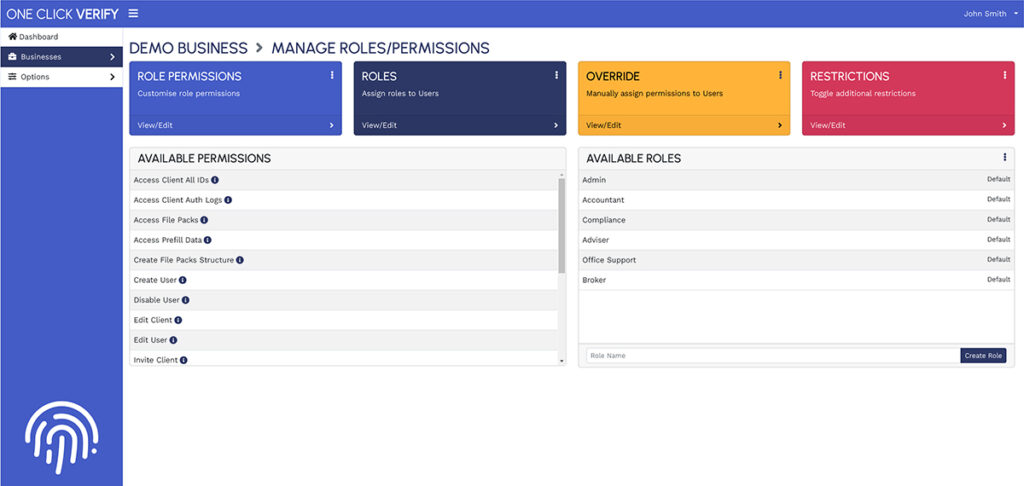This screenshot has height=486, width=1024.
Task: Click info icon beside Access Client All IDs
Action: tap(215, 180)
